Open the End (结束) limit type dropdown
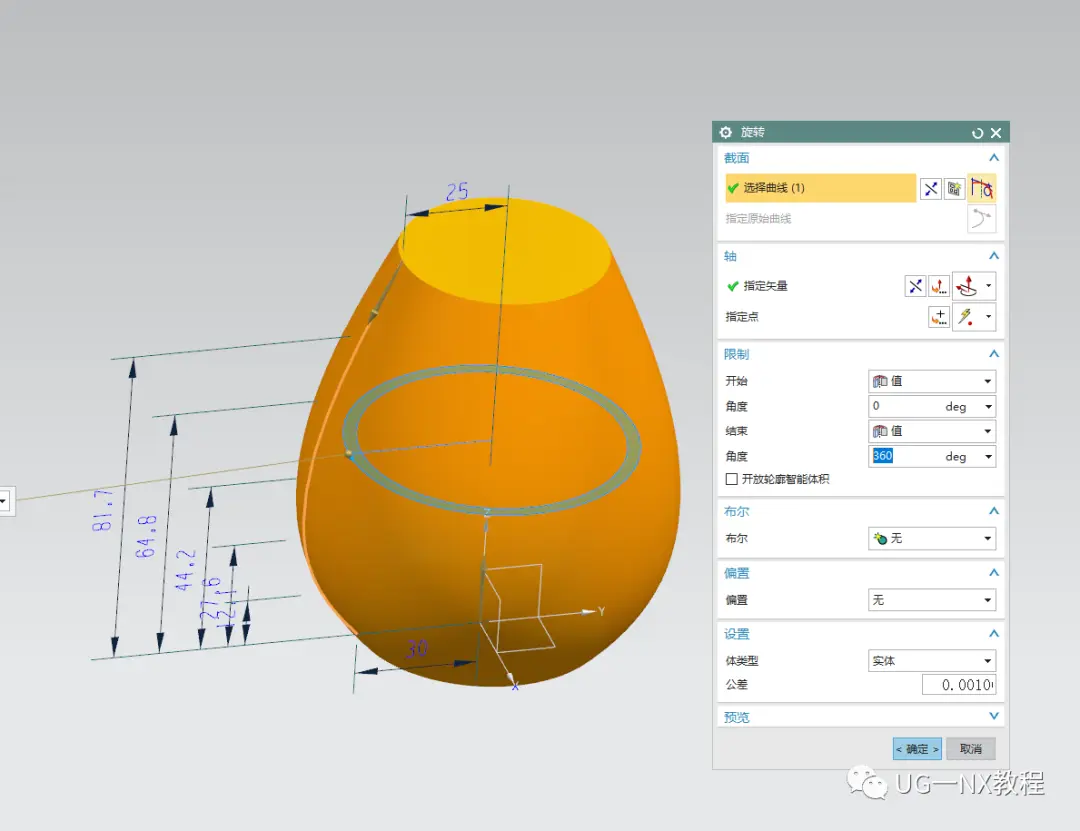Viewport: 1080px width, 831px height. click(x=932, y=431)
